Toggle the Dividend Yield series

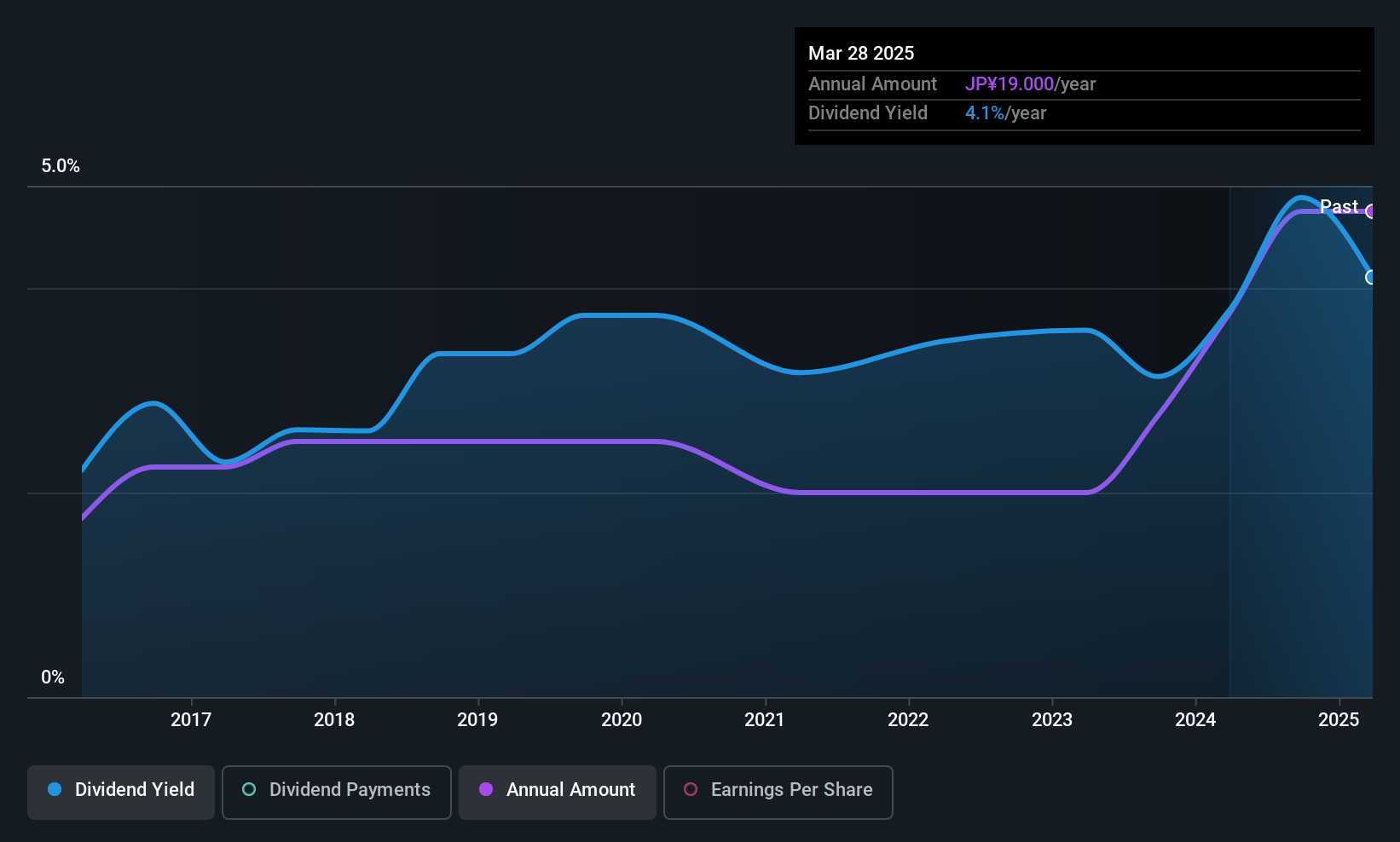point(121,793)
